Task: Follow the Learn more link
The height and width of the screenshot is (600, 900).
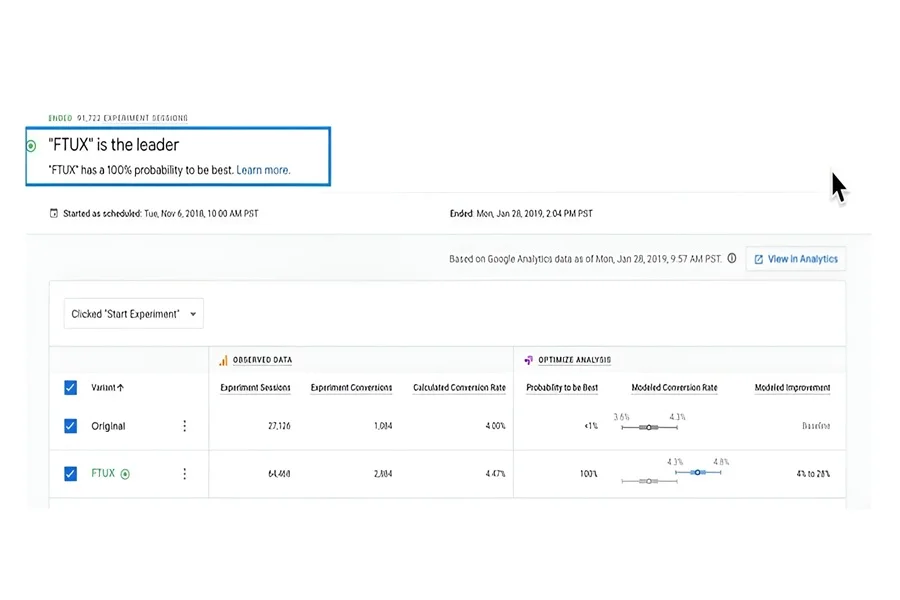Action: [x=263, y=170]
